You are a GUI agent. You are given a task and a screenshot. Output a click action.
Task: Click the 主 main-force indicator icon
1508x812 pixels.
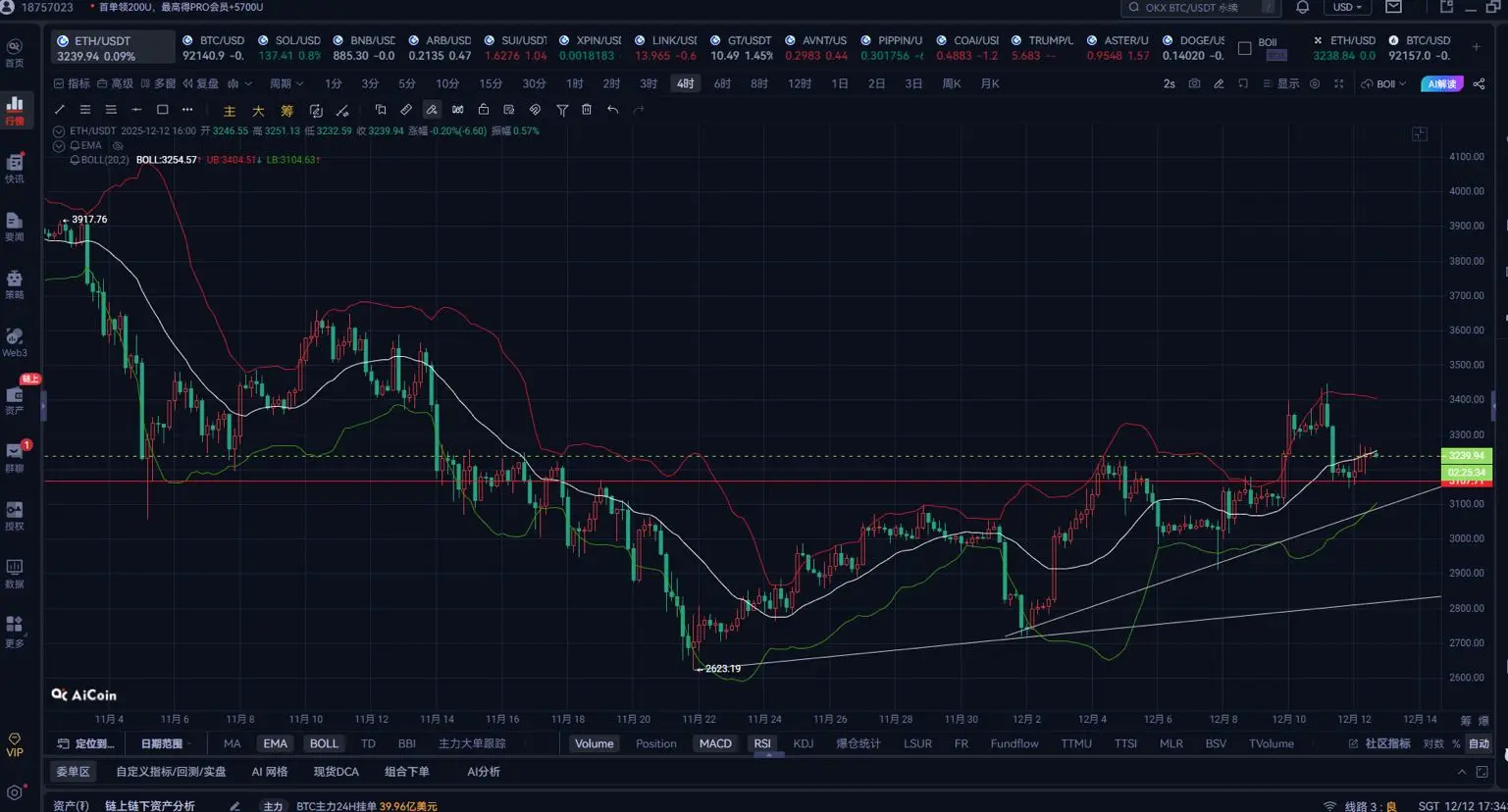(230, 111)
